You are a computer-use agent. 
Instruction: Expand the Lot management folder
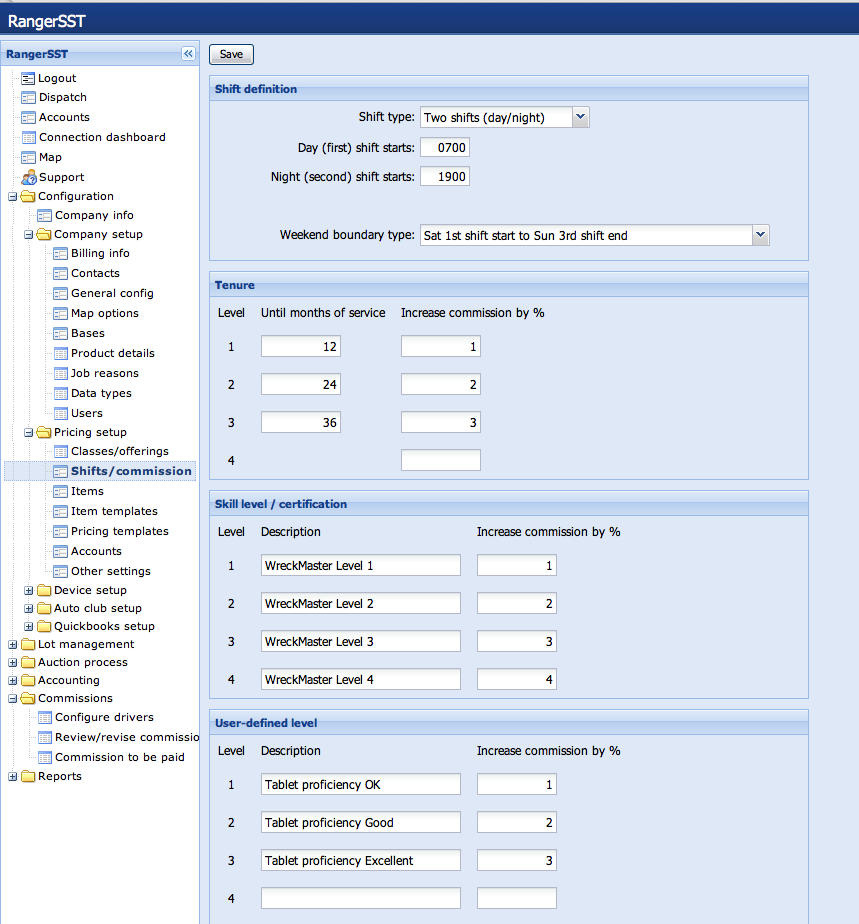tap(12, 644)
